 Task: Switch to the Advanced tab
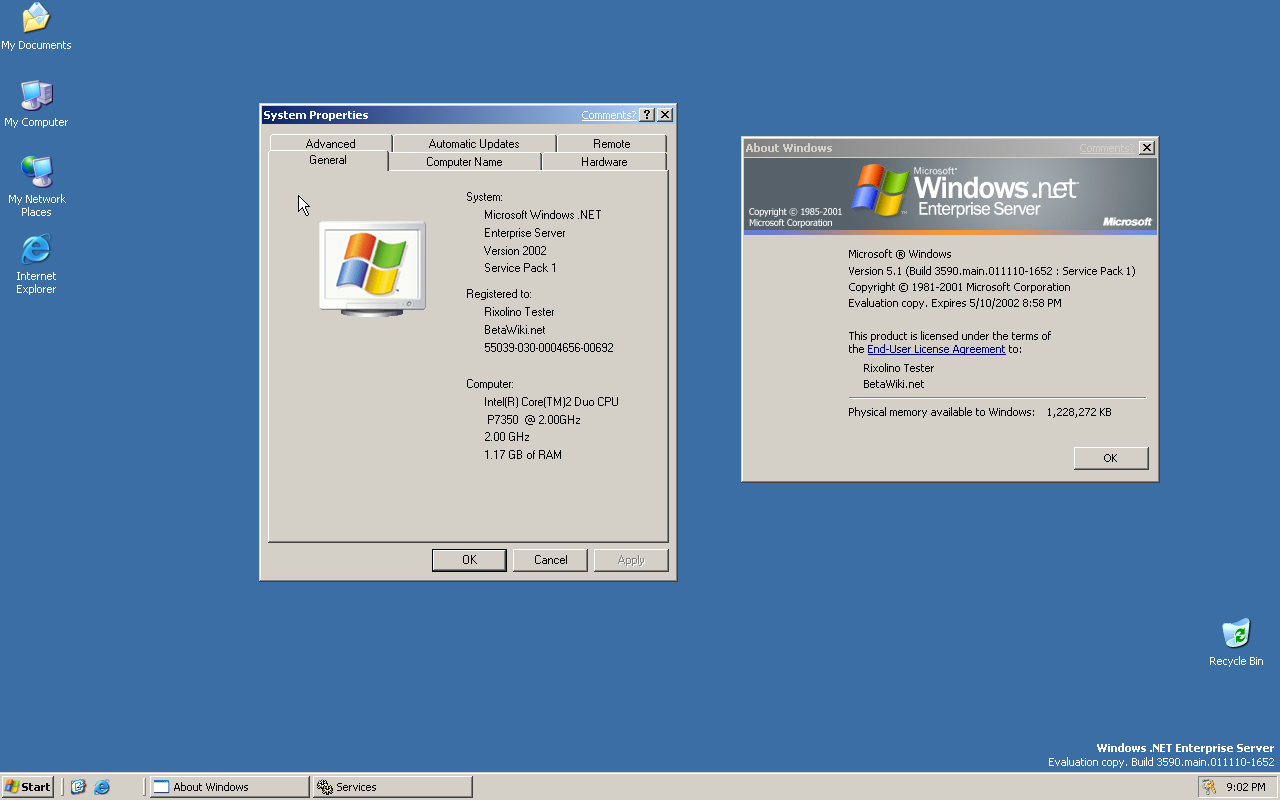tap(330, 144)
